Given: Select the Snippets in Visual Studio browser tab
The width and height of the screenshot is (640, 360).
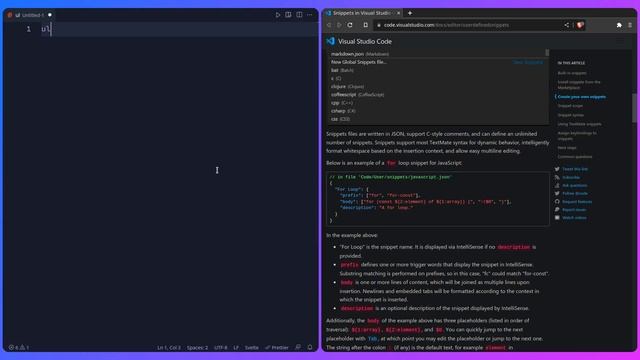Looking at the screenshot, I should 362,13.
